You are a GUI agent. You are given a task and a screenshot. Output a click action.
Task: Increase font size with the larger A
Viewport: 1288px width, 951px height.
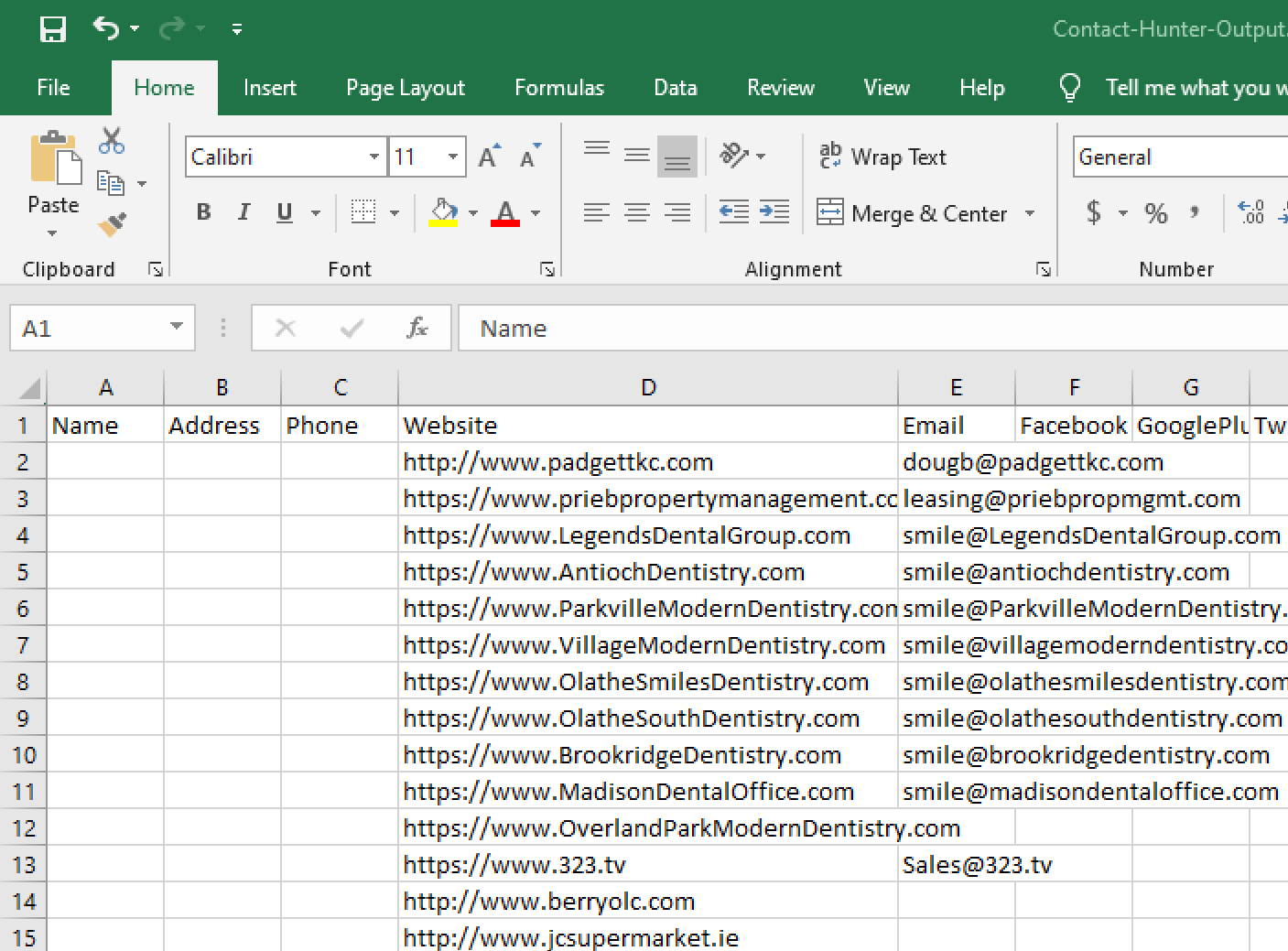pos(490,157)
